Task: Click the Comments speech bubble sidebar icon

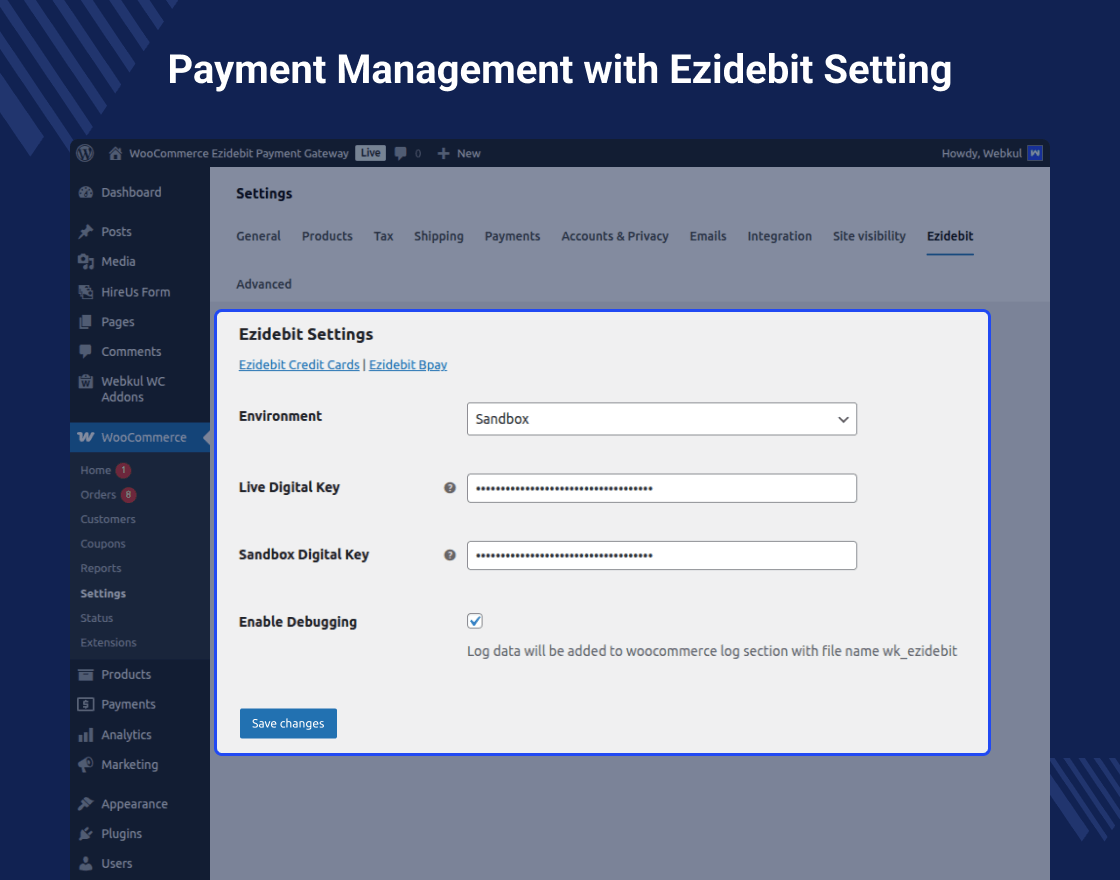Action: (86, 351)
